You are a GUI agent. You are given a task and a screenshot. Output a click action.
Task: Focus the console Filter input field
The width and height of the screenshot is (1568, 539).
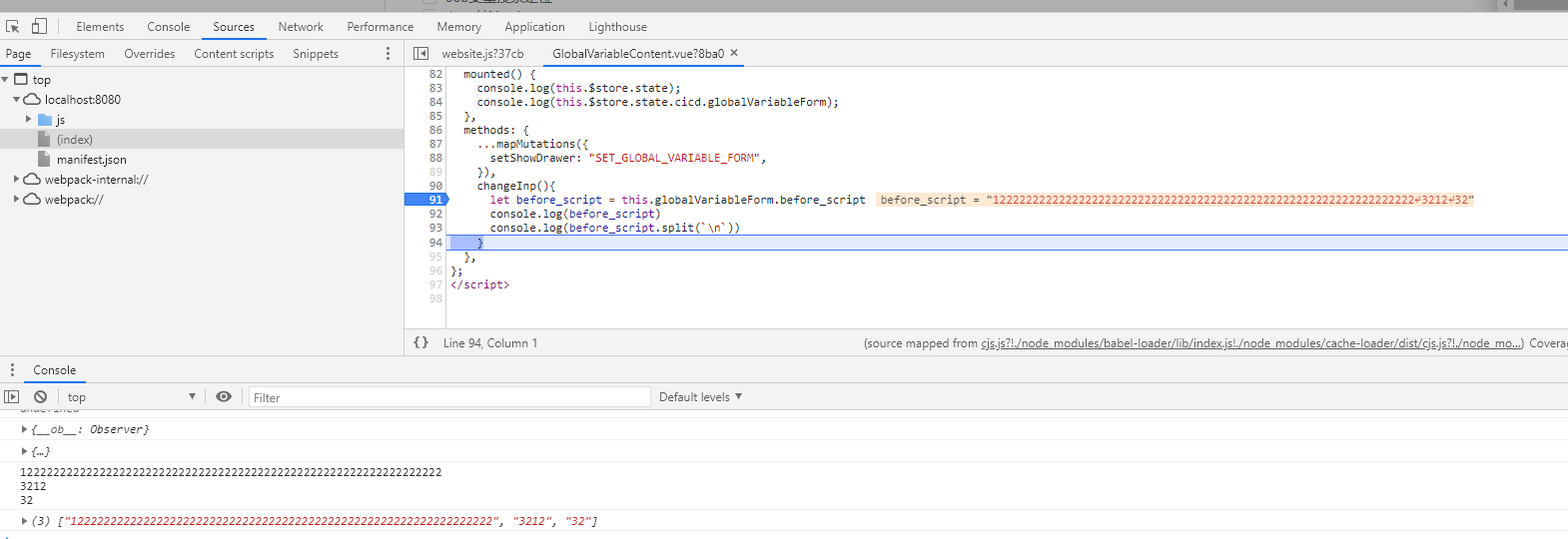(x=449, y=397)
